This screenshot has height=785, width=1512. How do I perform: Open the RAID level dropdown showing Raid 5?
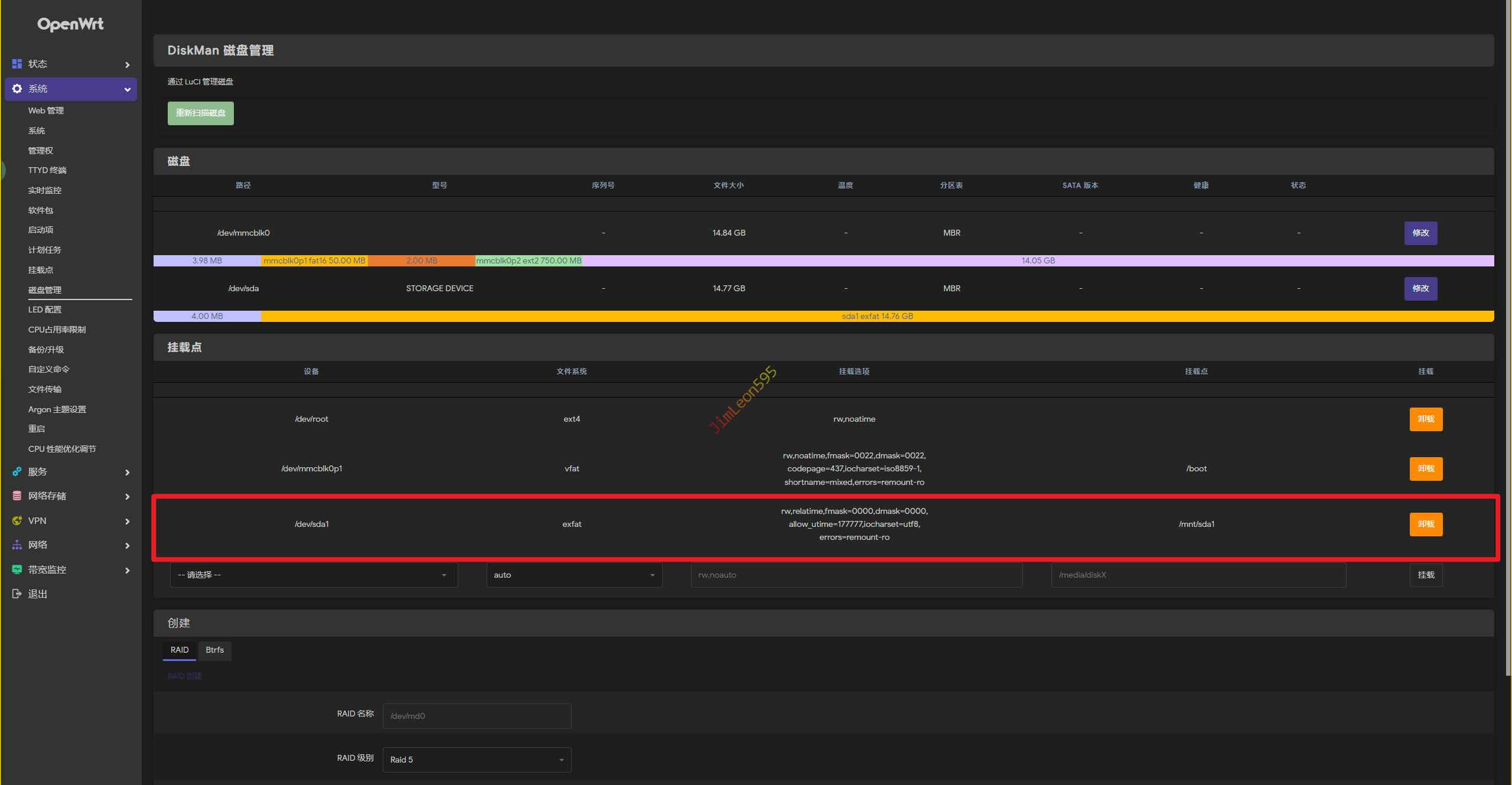(x=477, y=760)
